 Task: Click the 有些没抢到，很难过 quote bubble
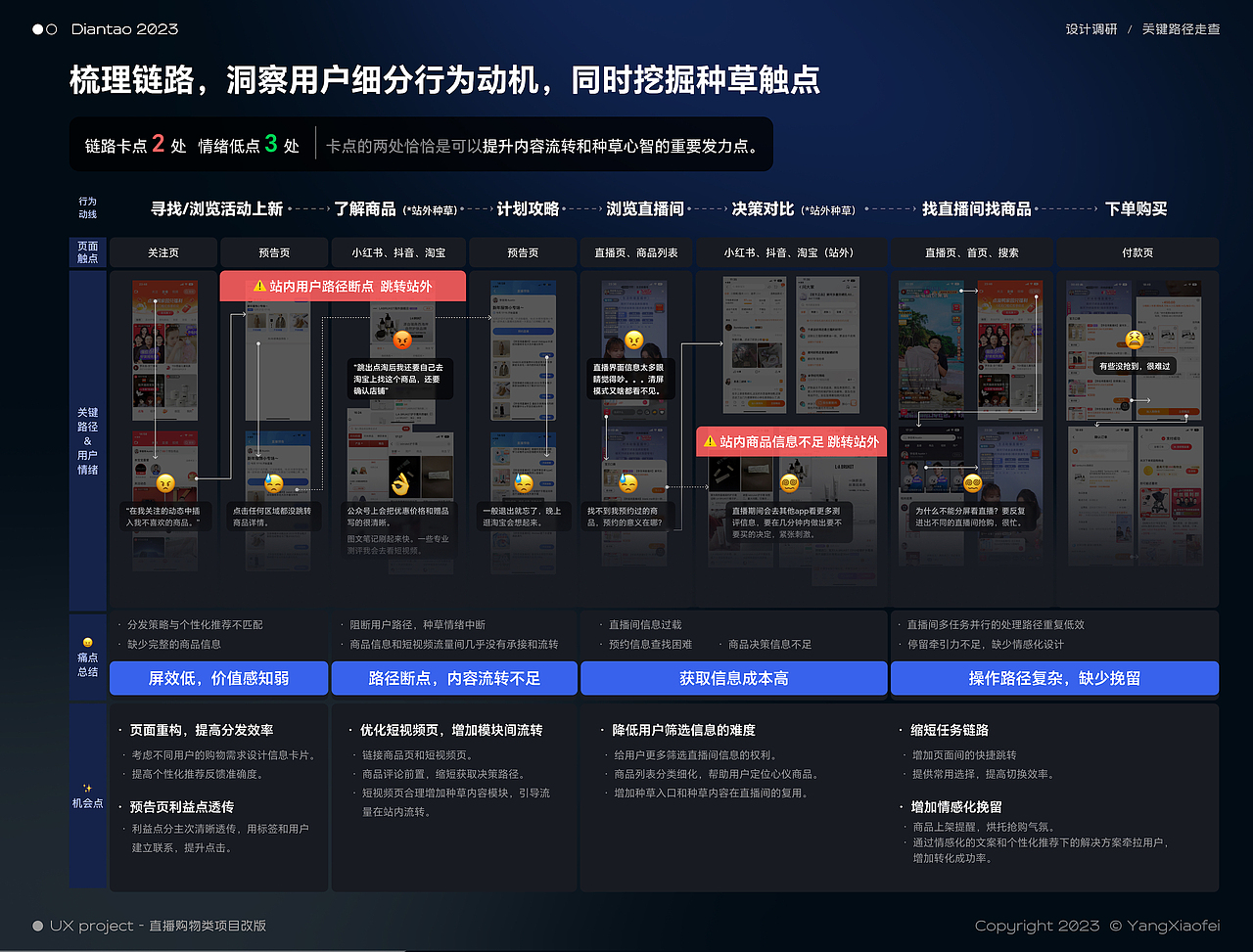pos(1135,366)
